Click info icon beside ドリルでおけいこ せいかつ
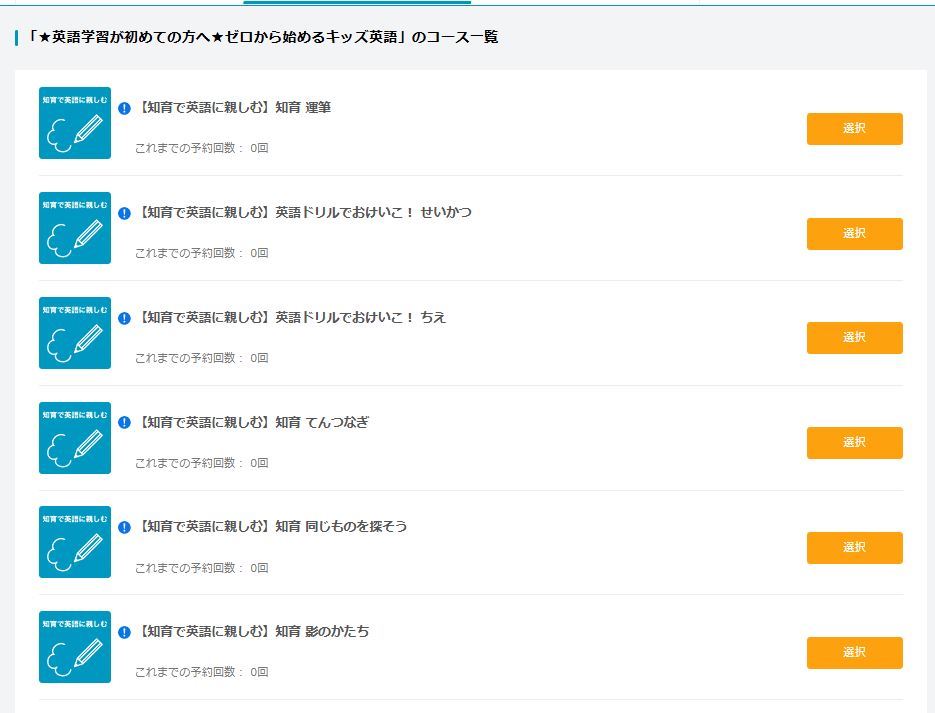The image size is (935, 713). point(124,213)
